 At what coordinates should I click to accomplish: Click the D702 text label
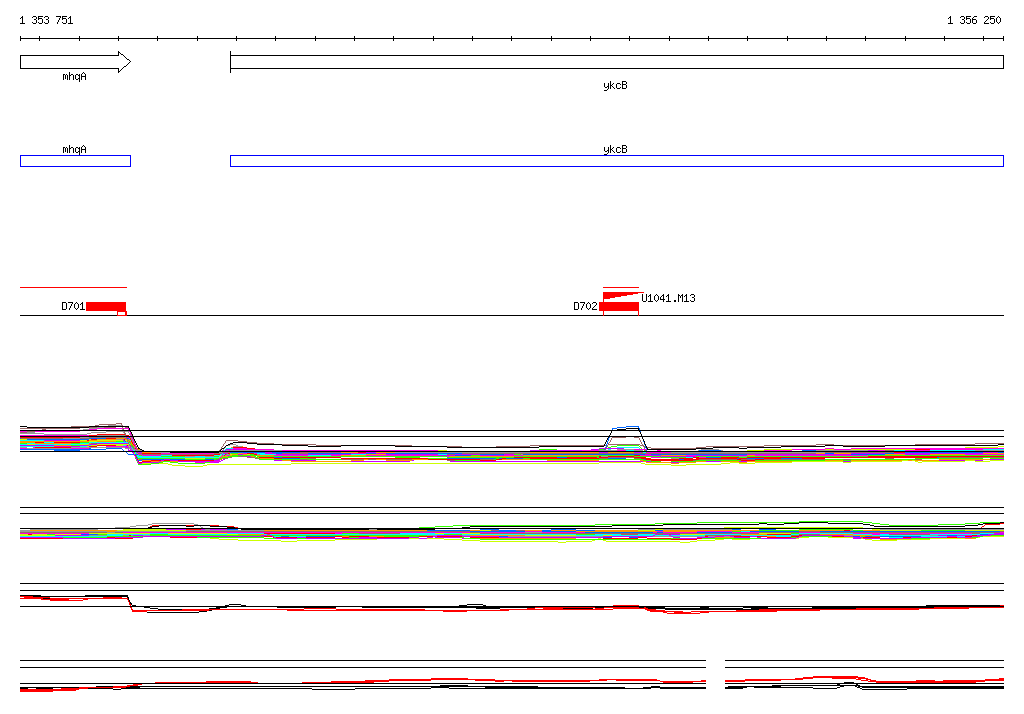585,306
